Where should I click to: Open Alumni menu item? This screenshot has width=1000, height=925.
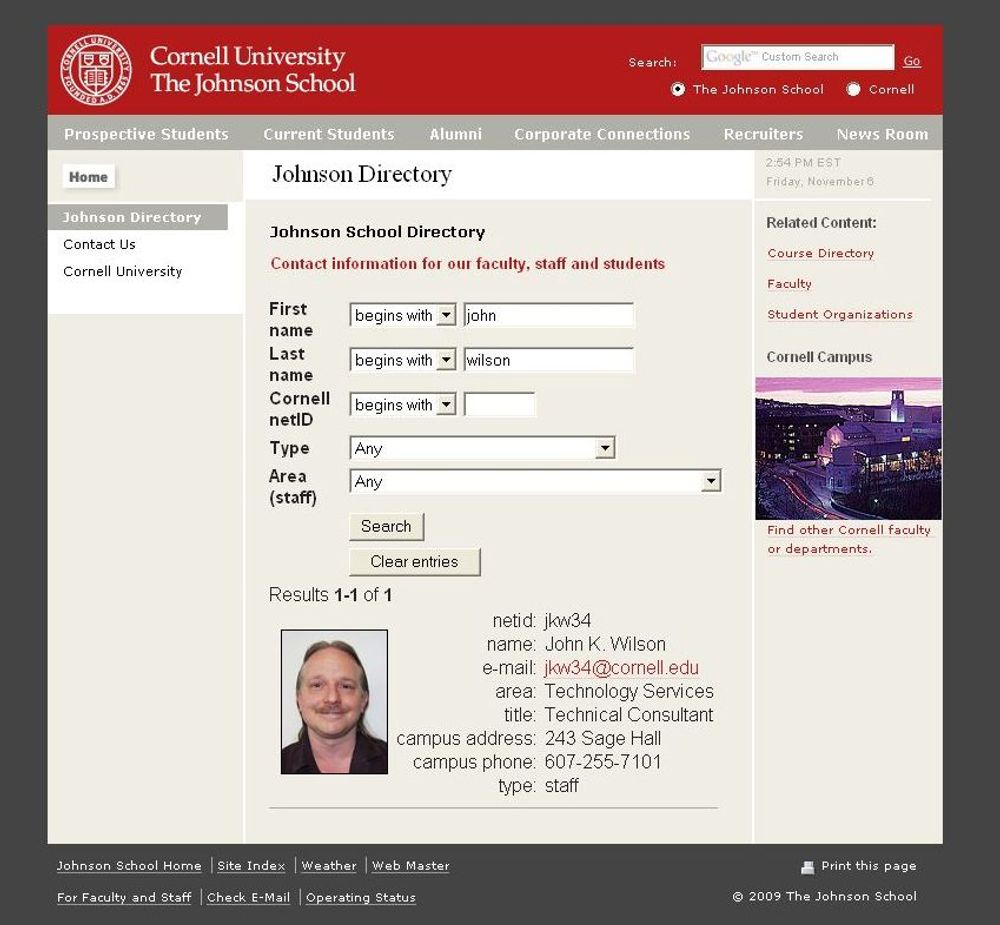[x=455, y=134]
